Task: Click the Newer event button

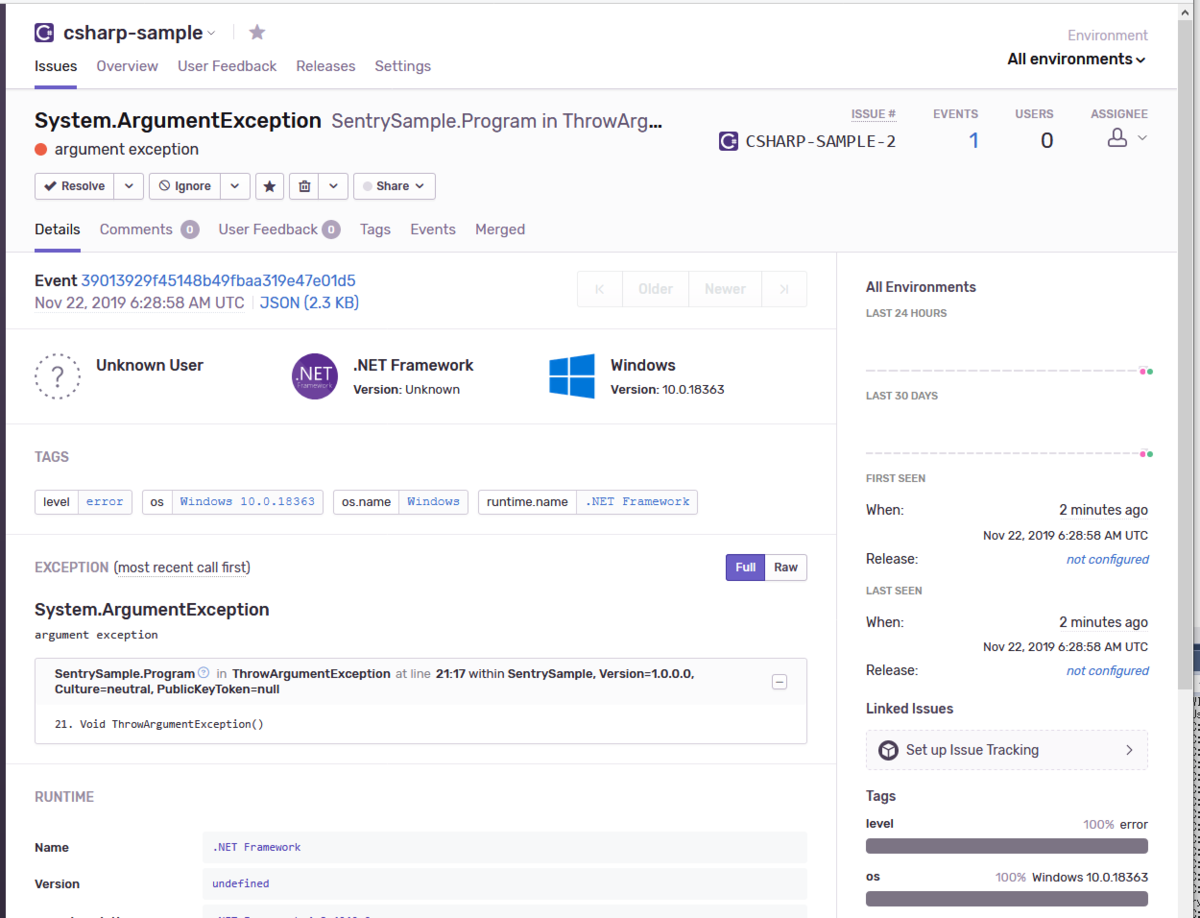Action: [x=725, y=289]
